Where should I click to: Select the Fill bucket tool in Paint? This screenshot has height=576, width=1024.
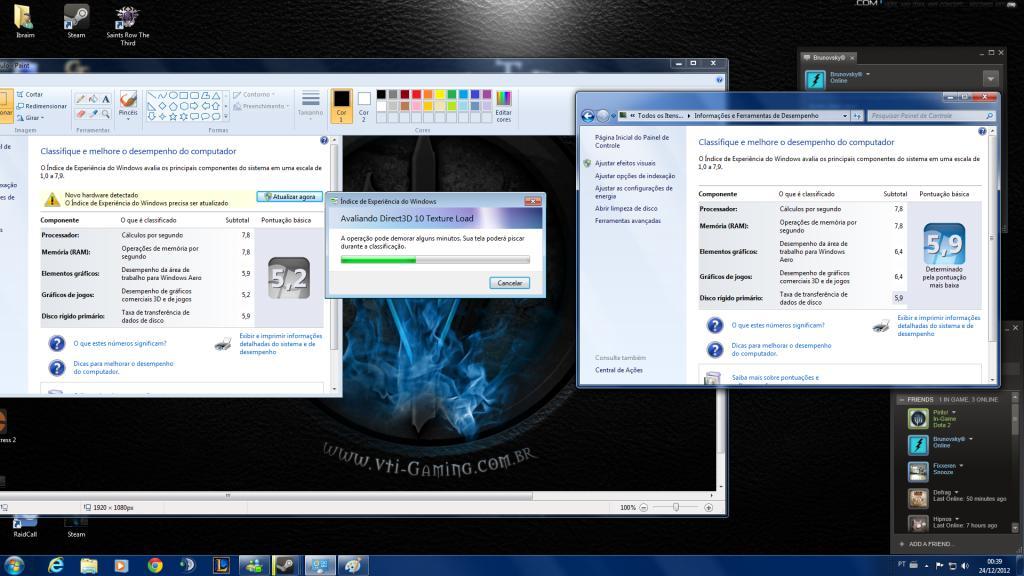tap(93, 99)
